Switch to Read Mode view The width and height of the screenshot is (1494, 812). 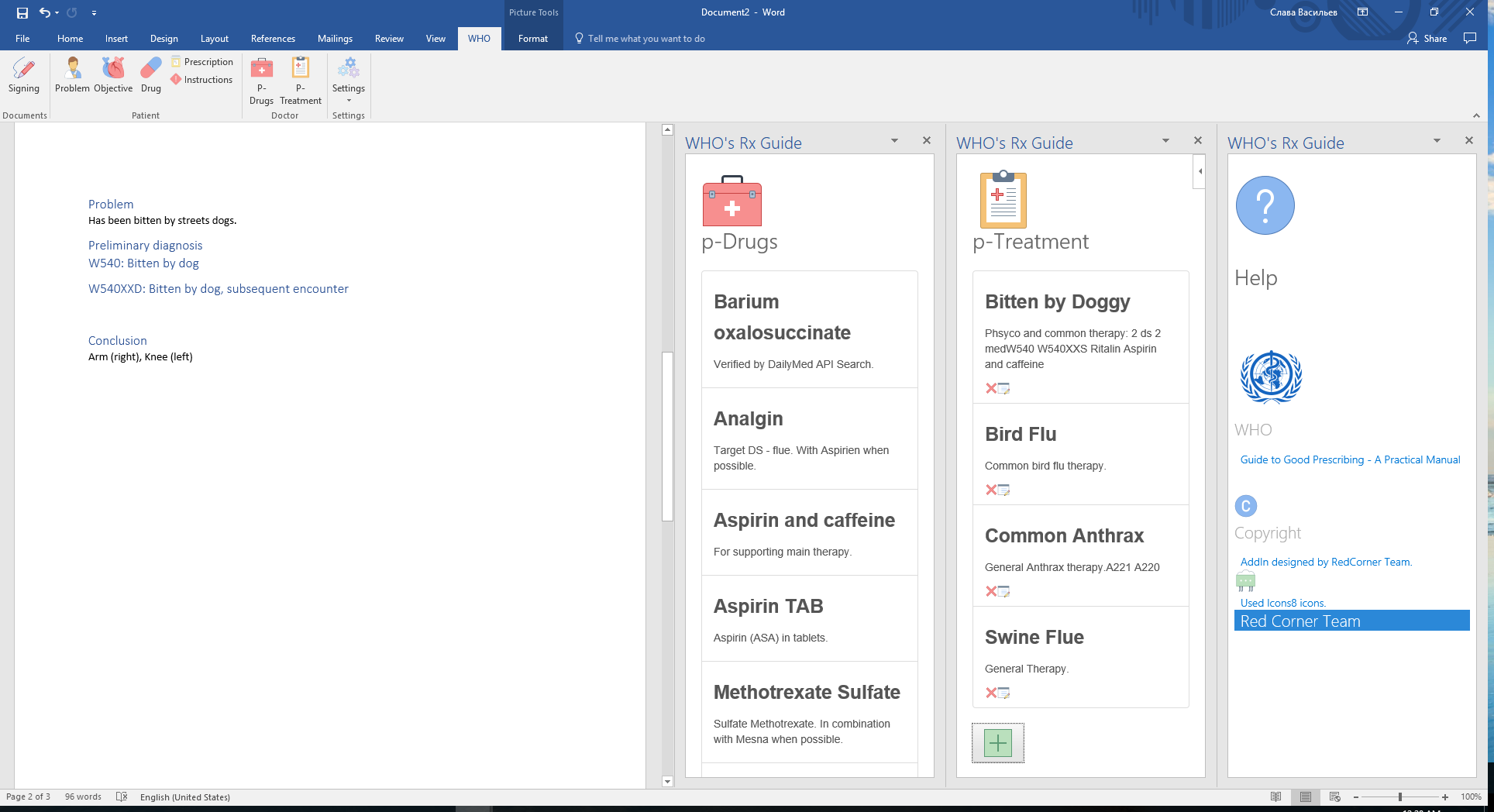pyautogui.click(x=1276, y=797)
